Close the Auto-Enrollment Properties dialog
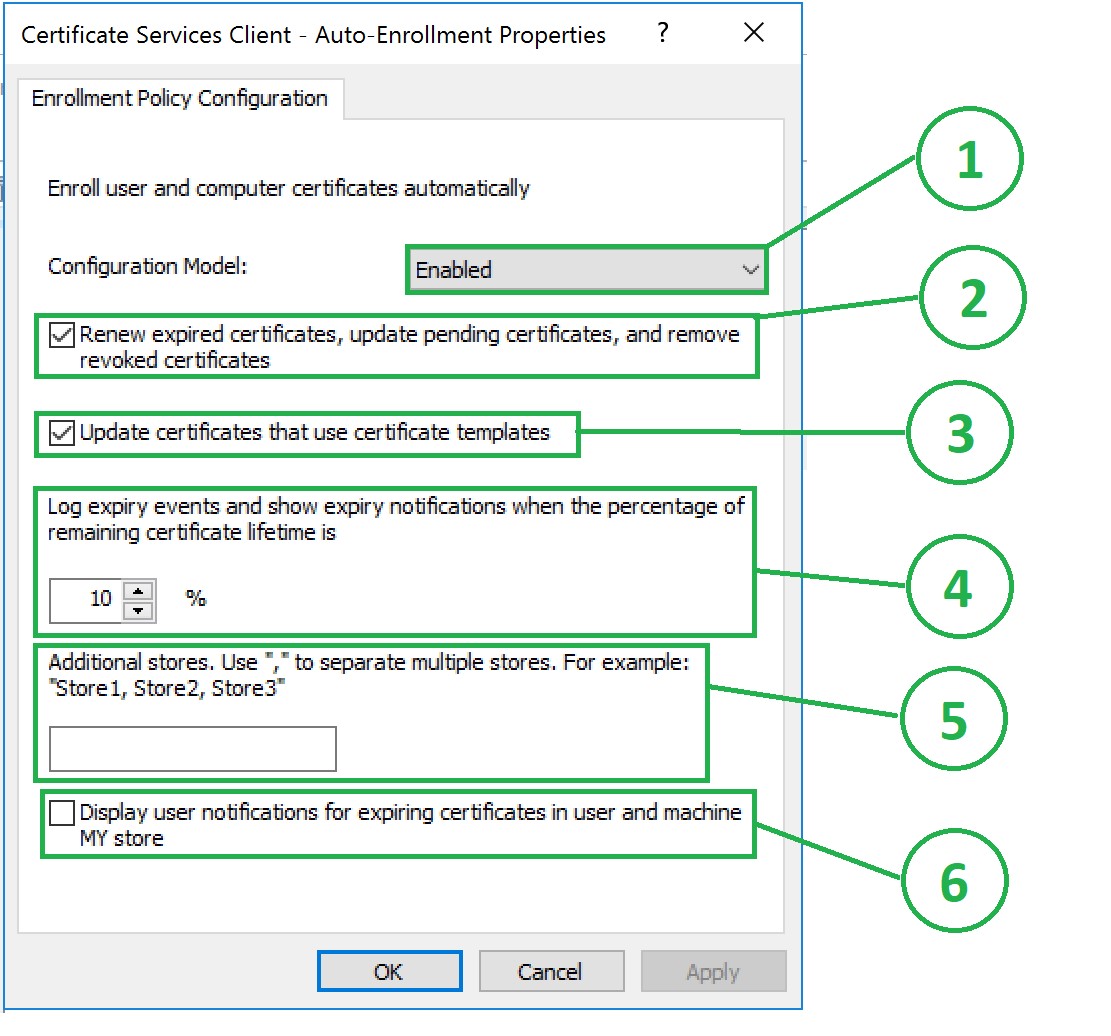 pos(754,33)
